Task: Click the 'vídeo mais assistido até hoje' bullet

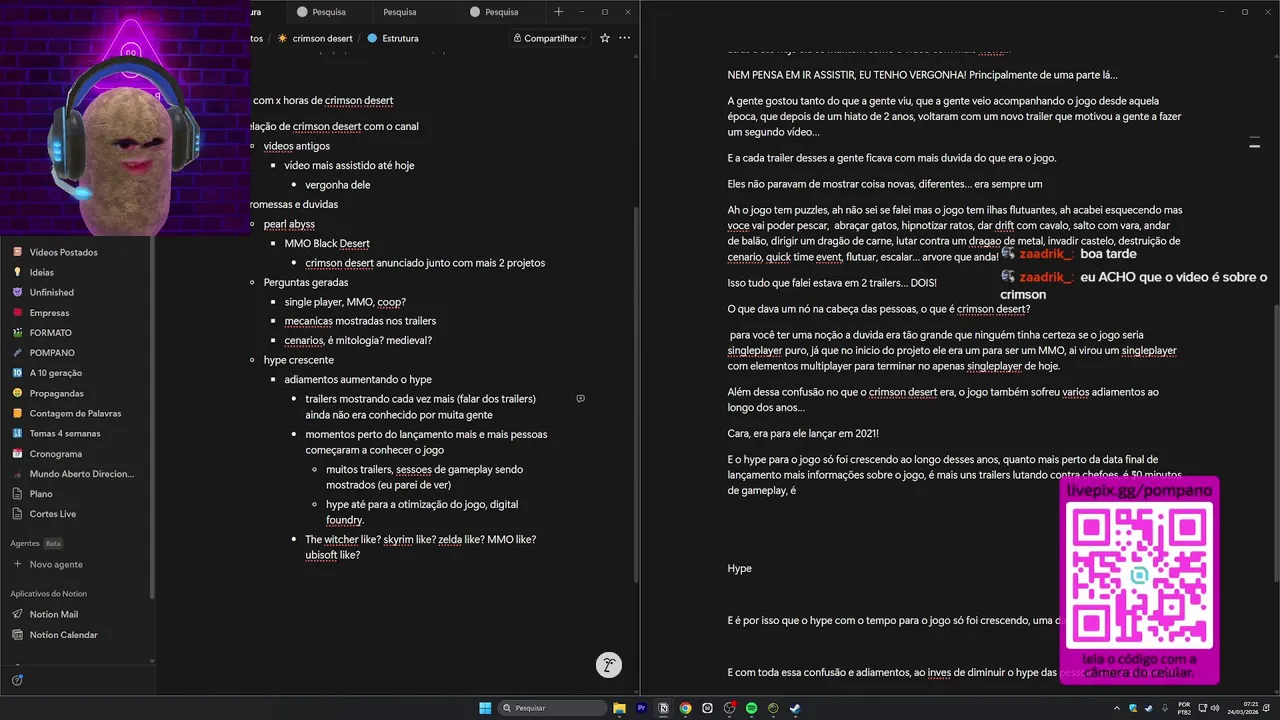Action: point(349,165)
